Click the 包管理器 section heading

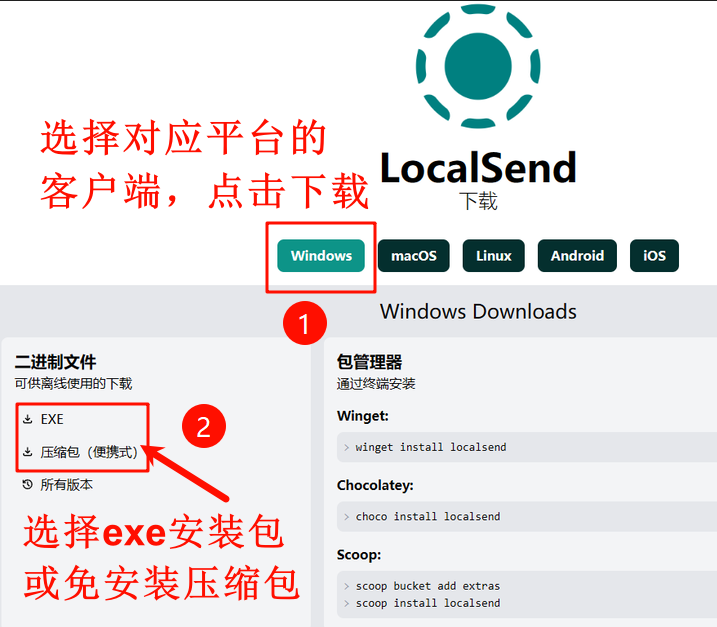pyautogui.click(x=369, y=362)
